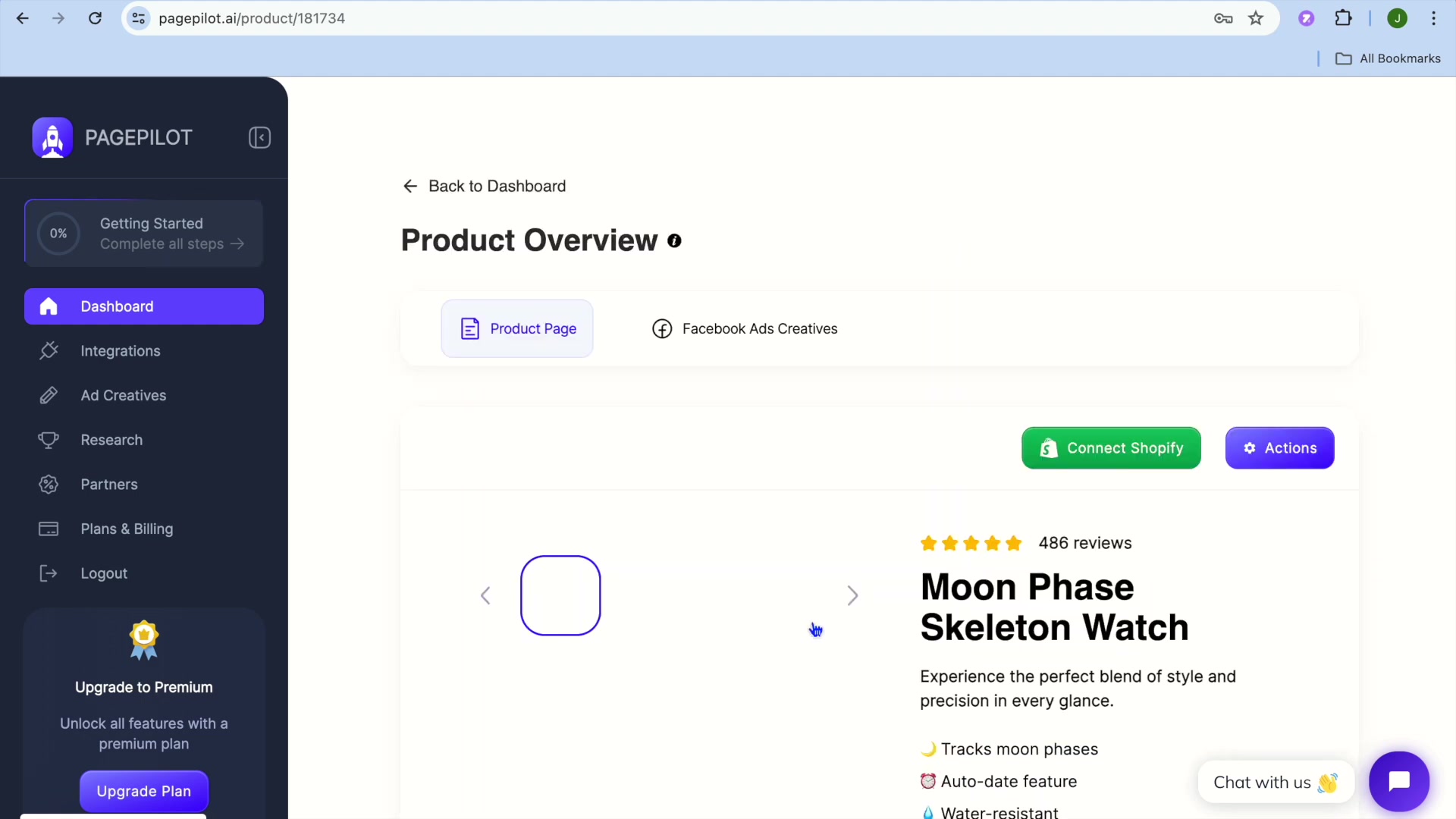Show next product image arrow
Viewport: 1456px width, 819px height.
(852, 596)
